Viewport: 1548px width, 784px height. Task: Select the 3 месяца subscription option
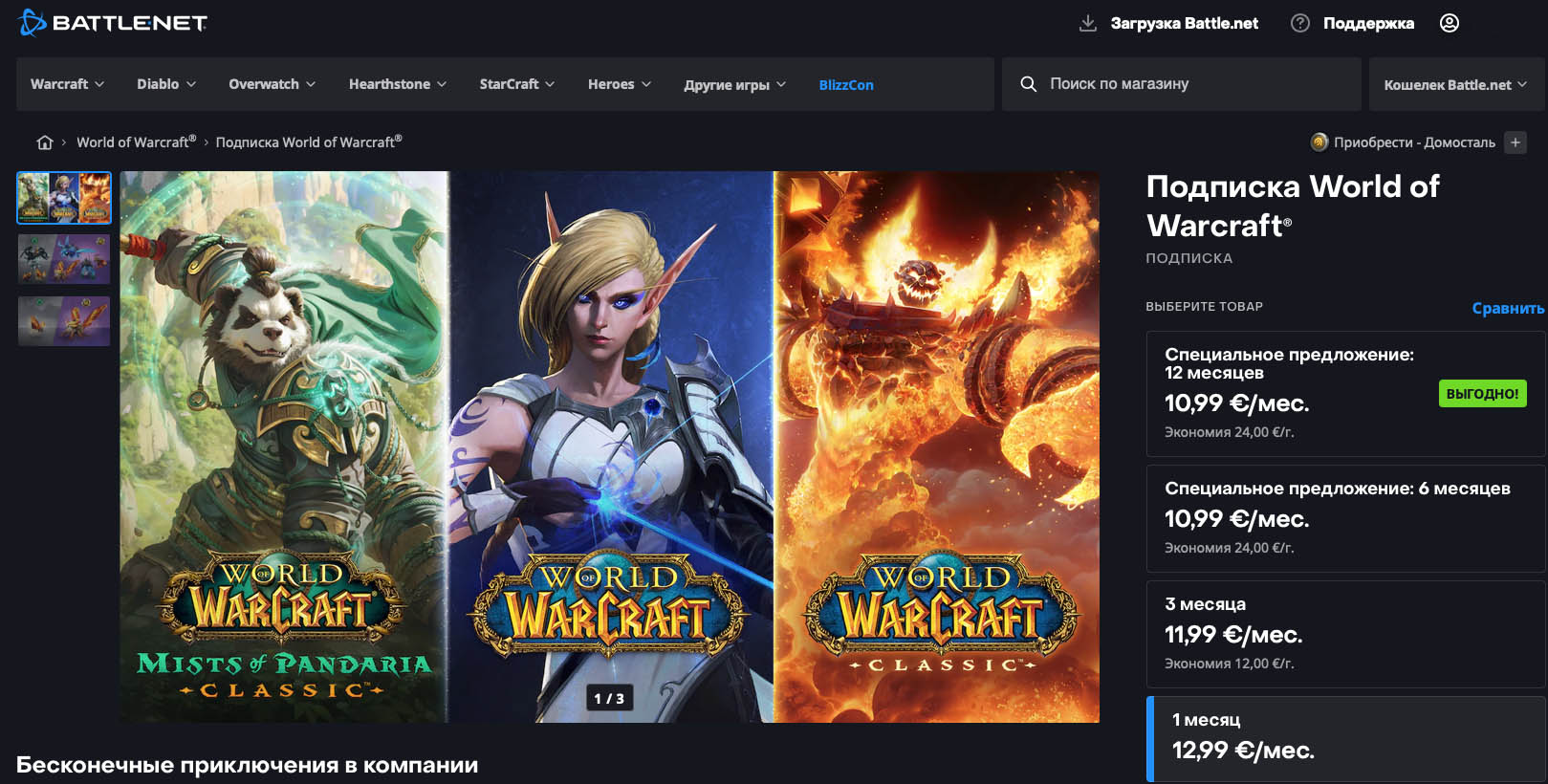point(1345,634)
